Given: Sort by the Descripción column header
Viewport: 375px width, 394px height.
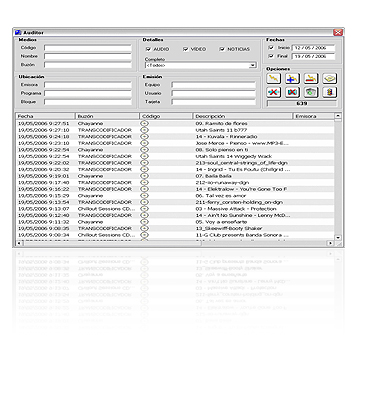Looking at the screenshot, I should (x=243, y=116).
